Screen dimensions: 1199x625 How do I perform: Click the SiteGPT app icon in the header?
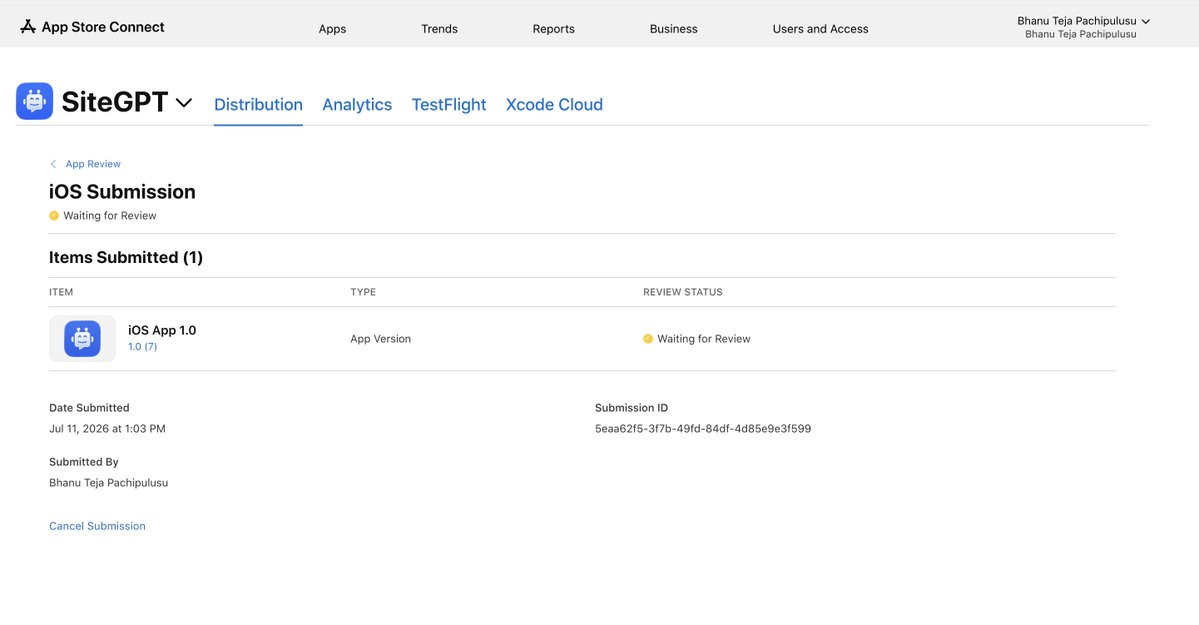[x=34, y=101]
